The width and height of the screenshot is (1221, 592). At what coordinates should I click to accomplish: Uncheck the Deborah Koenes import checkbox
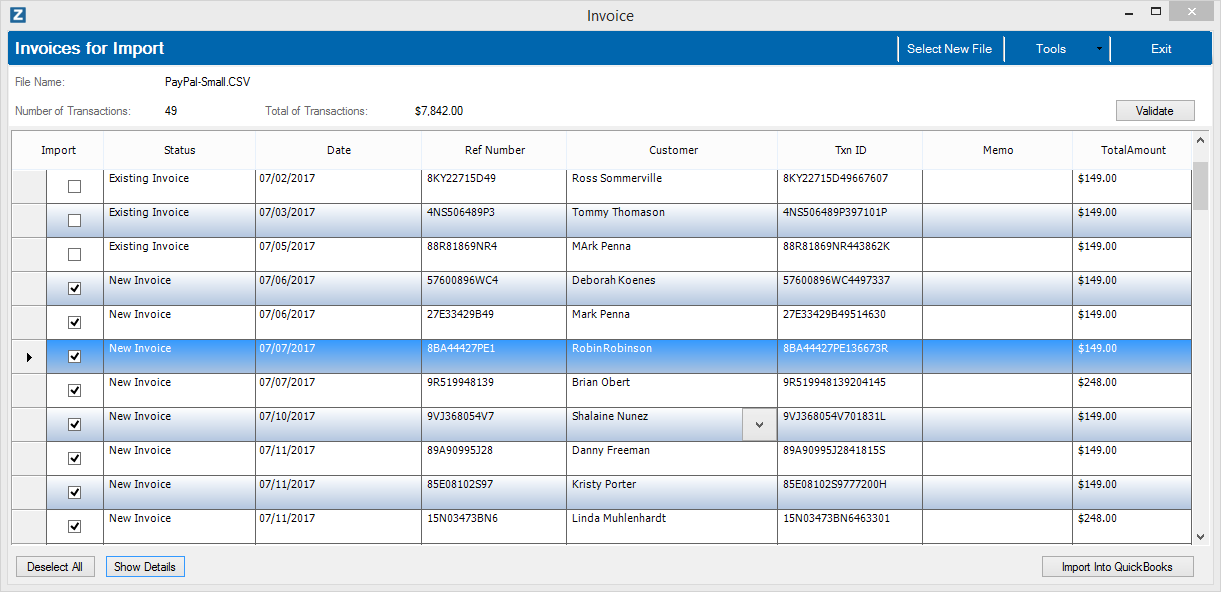pos(74,289)
